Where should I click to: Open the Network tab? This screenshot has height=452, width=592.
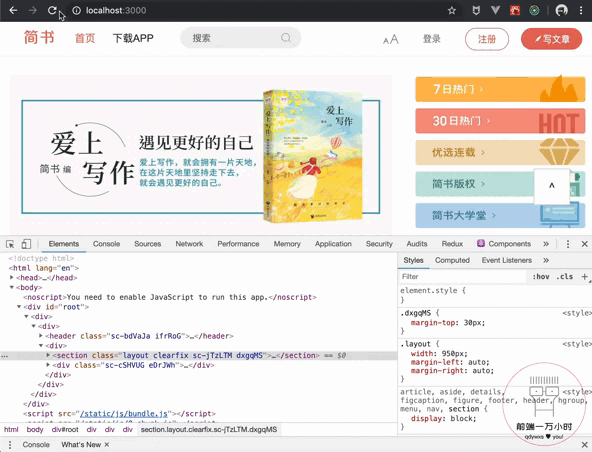pyautogui.click(x=189, y=244)
